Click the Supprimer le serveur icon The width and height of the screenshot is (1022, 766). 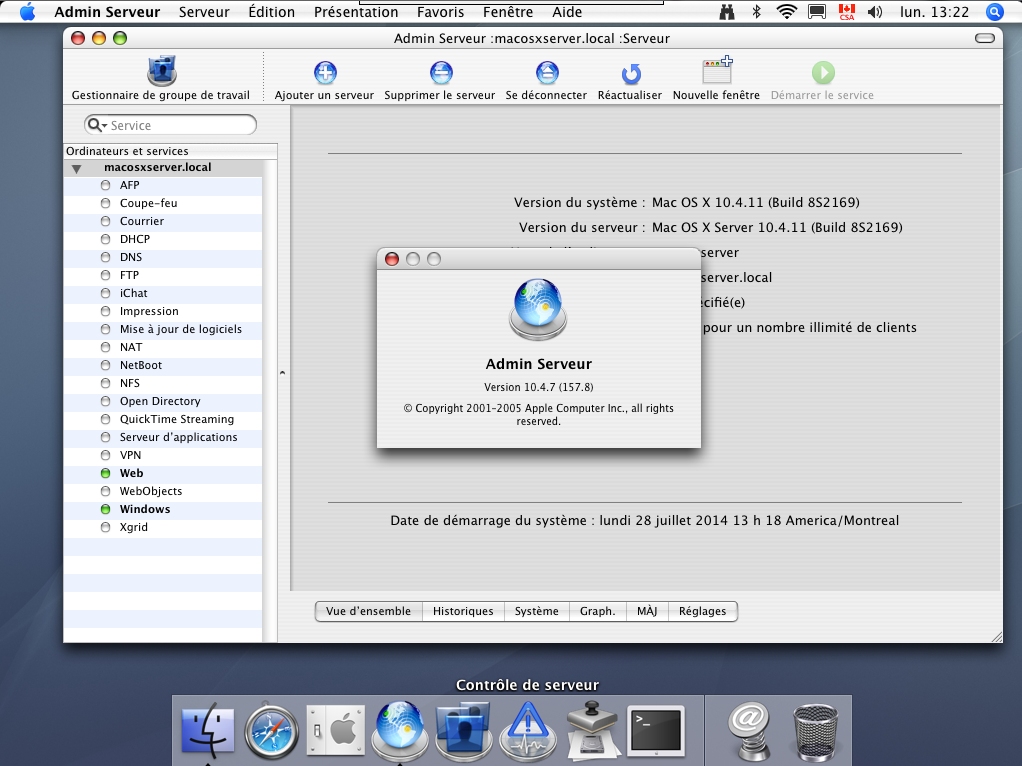tap(440, 73)
